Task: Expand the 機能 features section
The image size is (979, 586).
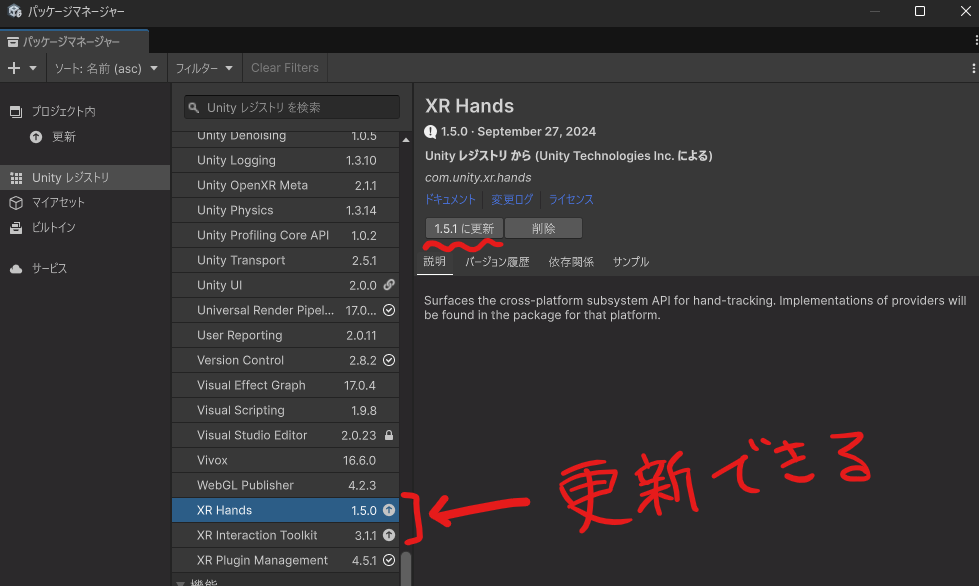Action: 180,583
